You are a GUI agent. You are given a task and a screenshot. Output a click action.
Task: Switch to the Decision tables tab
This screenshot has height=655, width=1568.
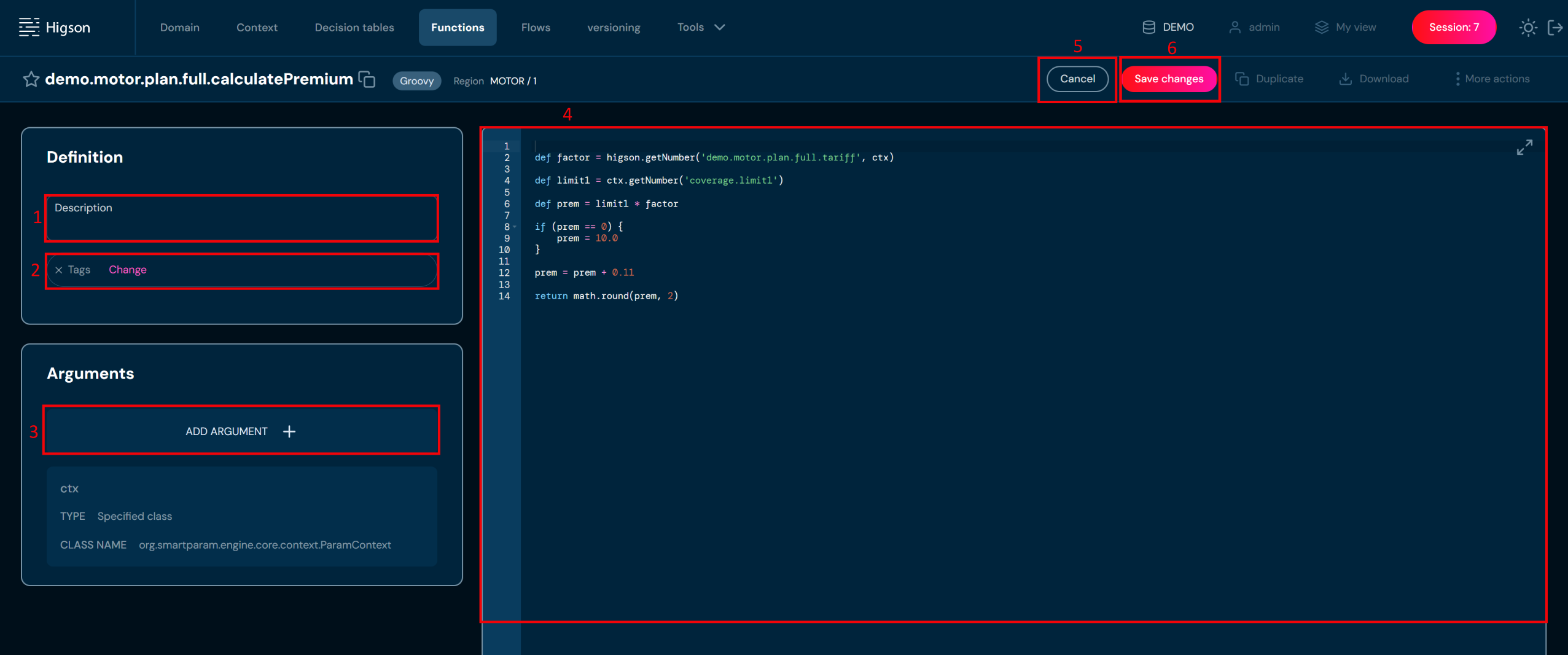[x=354, y=27]
